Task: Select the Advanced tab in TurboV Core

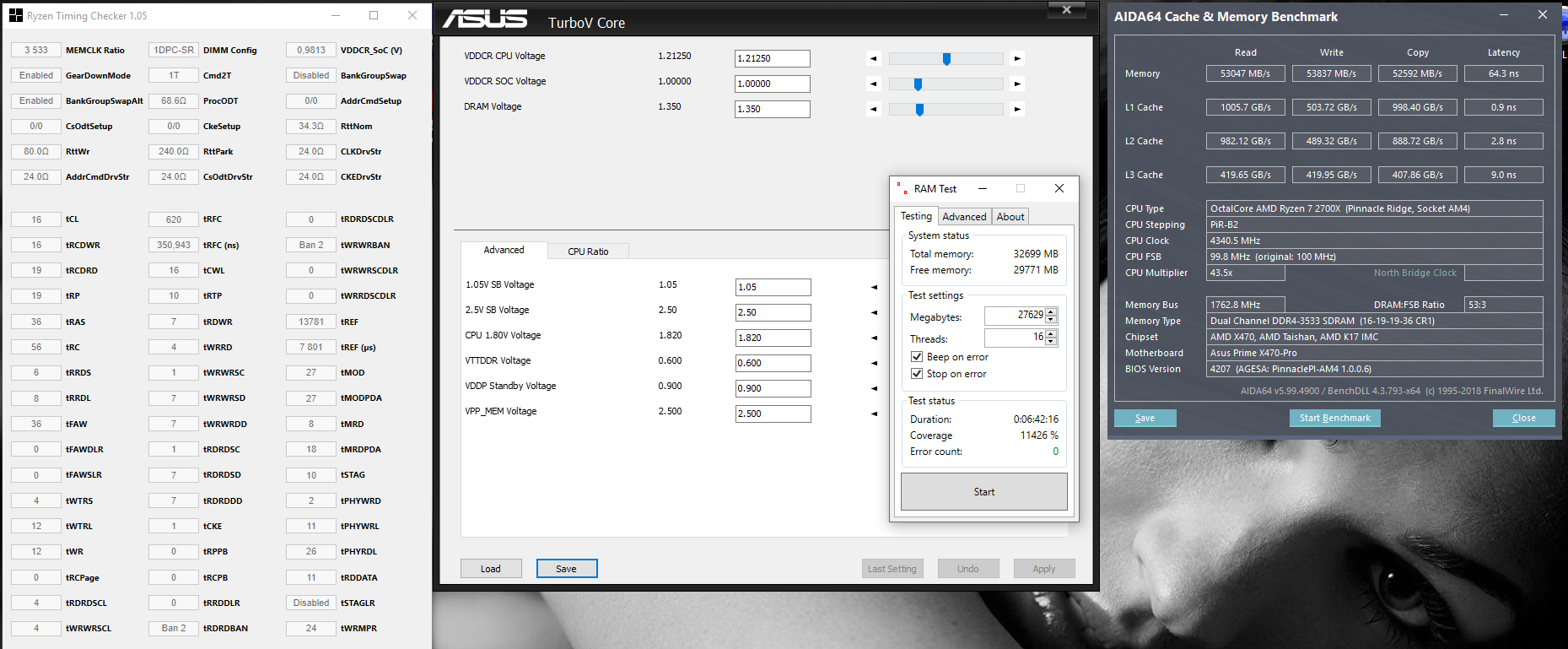Action: click(x=504, y=250)
